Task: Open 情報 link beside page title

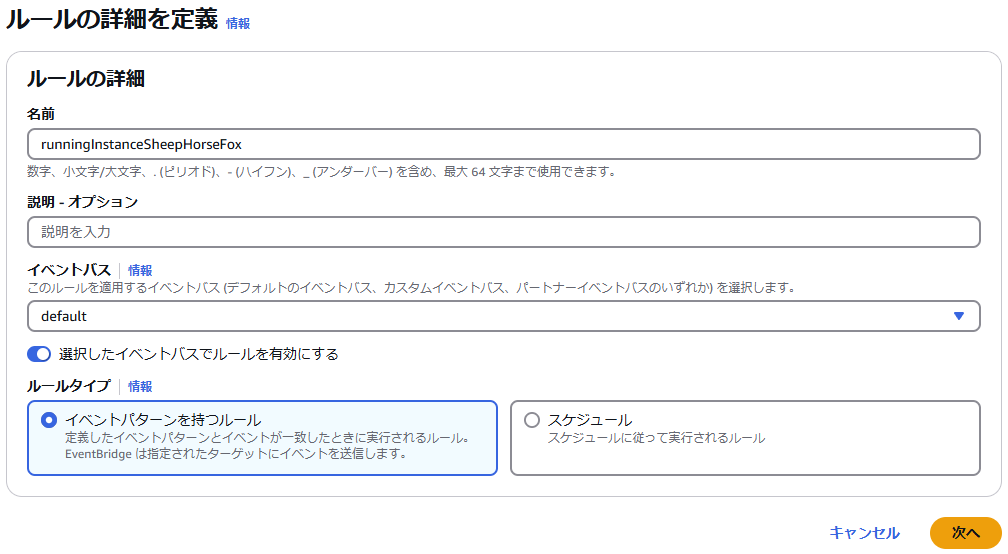Action: pos(238,23)
